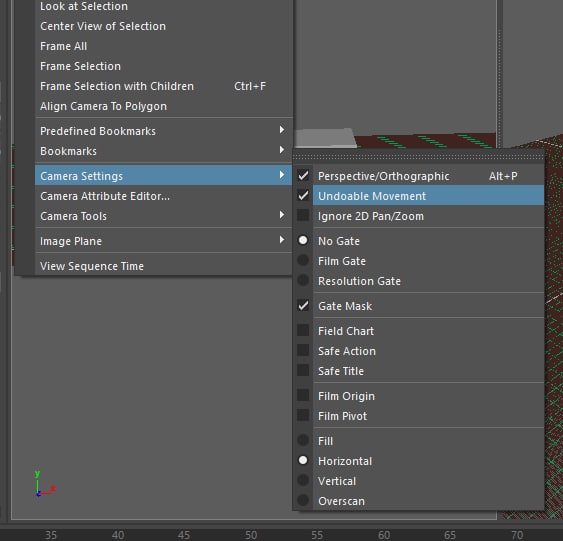
Task: Click frame 65 on the time slider
Action: pyautogui.click(x=450, y=535)
